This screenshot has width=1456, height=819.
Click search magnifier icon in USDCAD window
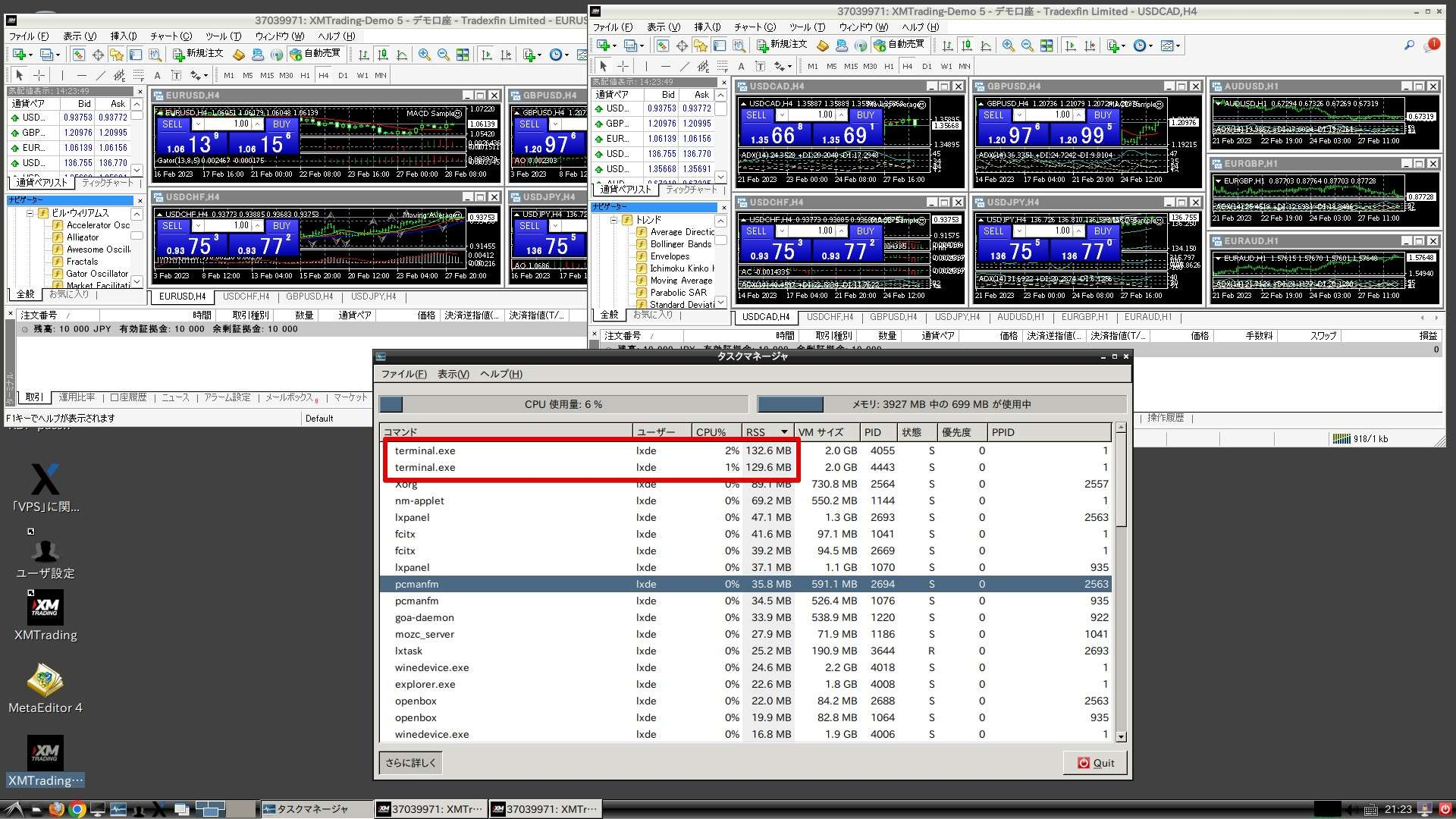click(x=1409, y=45)
